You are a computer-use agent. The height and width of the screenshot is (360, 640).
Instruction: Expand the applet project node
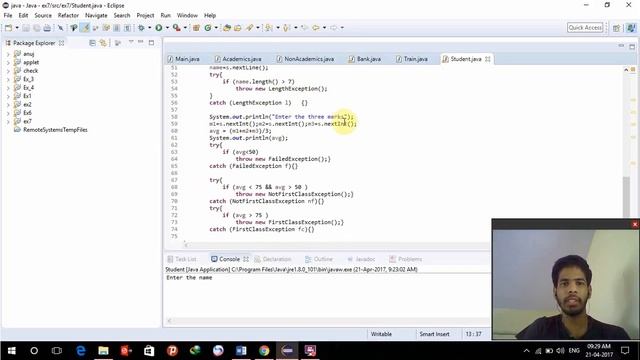(8, 62)
